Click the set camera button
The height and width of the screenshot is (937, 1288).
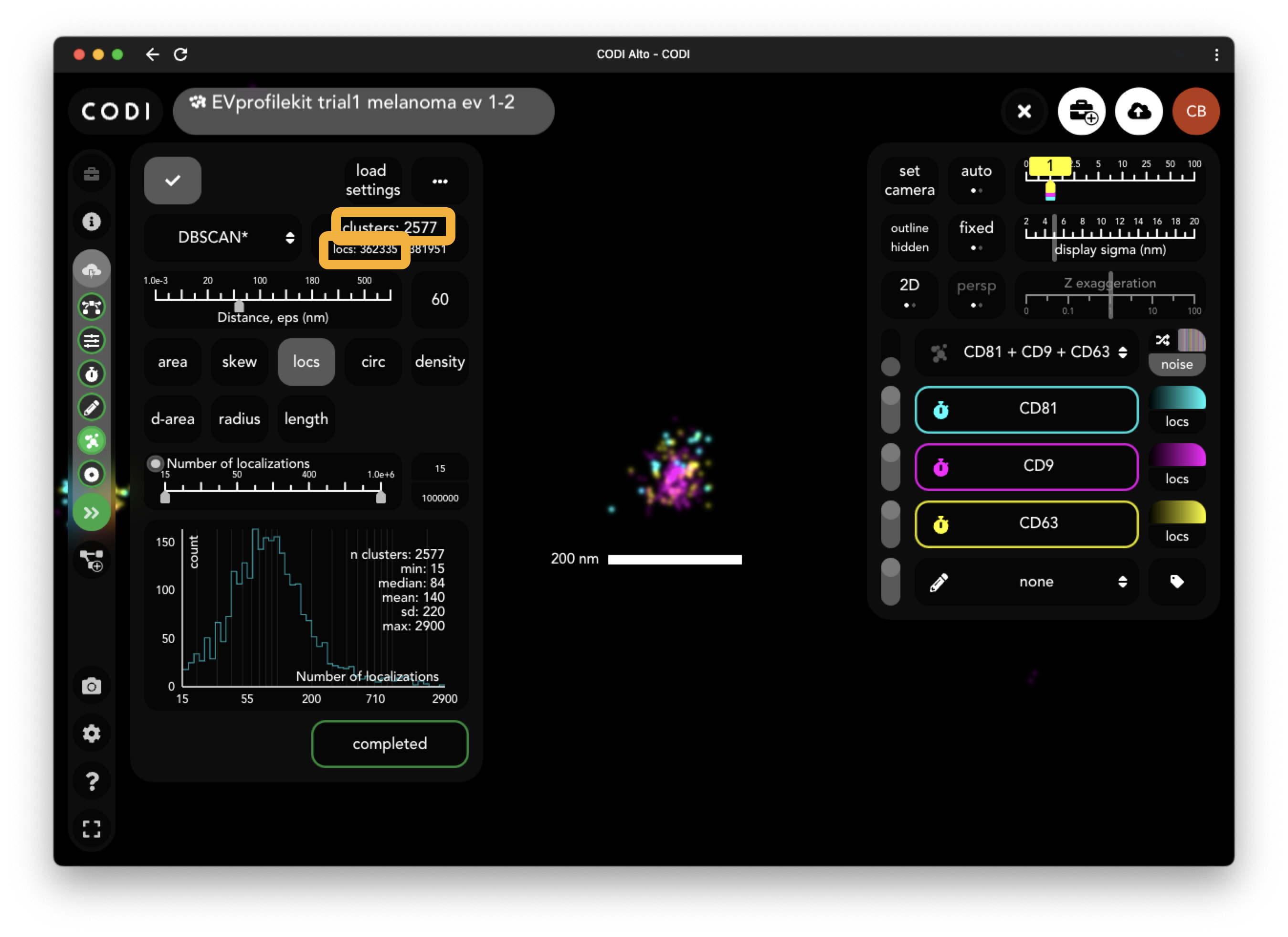click(x=909, y=180)
